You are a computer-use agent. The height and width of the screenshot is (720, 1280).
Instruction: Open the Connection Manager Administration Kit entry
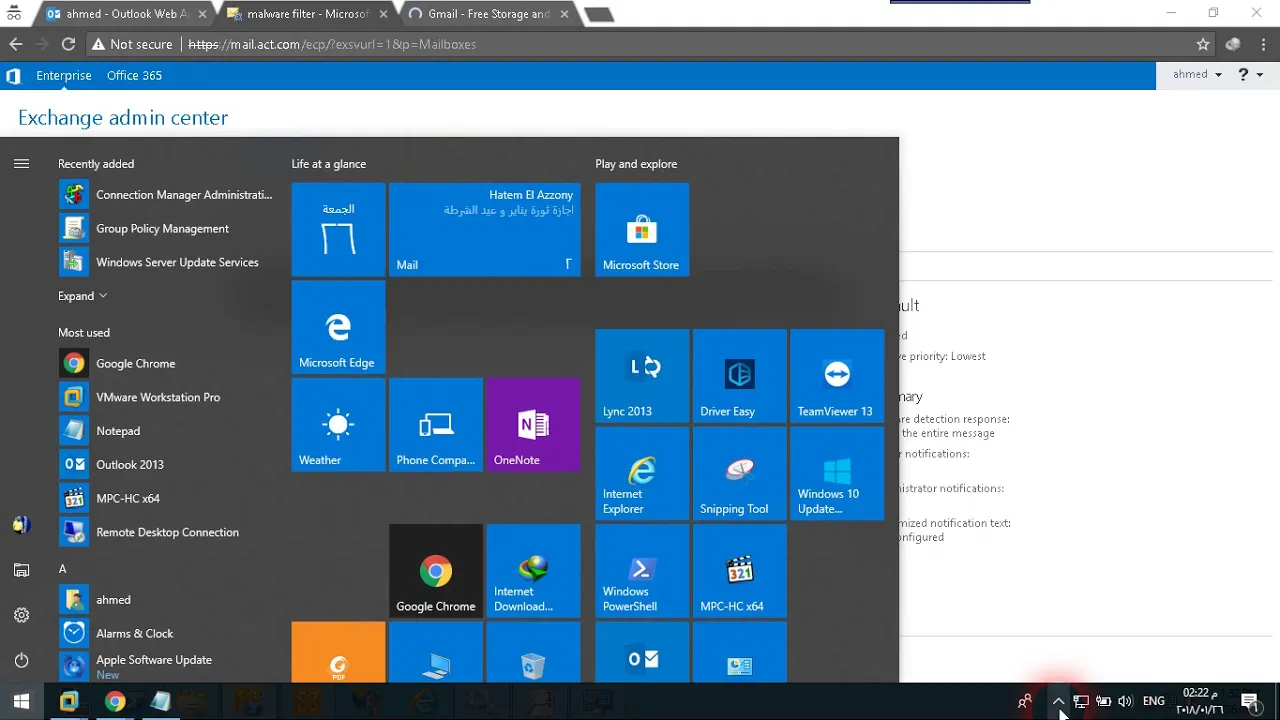166,195
